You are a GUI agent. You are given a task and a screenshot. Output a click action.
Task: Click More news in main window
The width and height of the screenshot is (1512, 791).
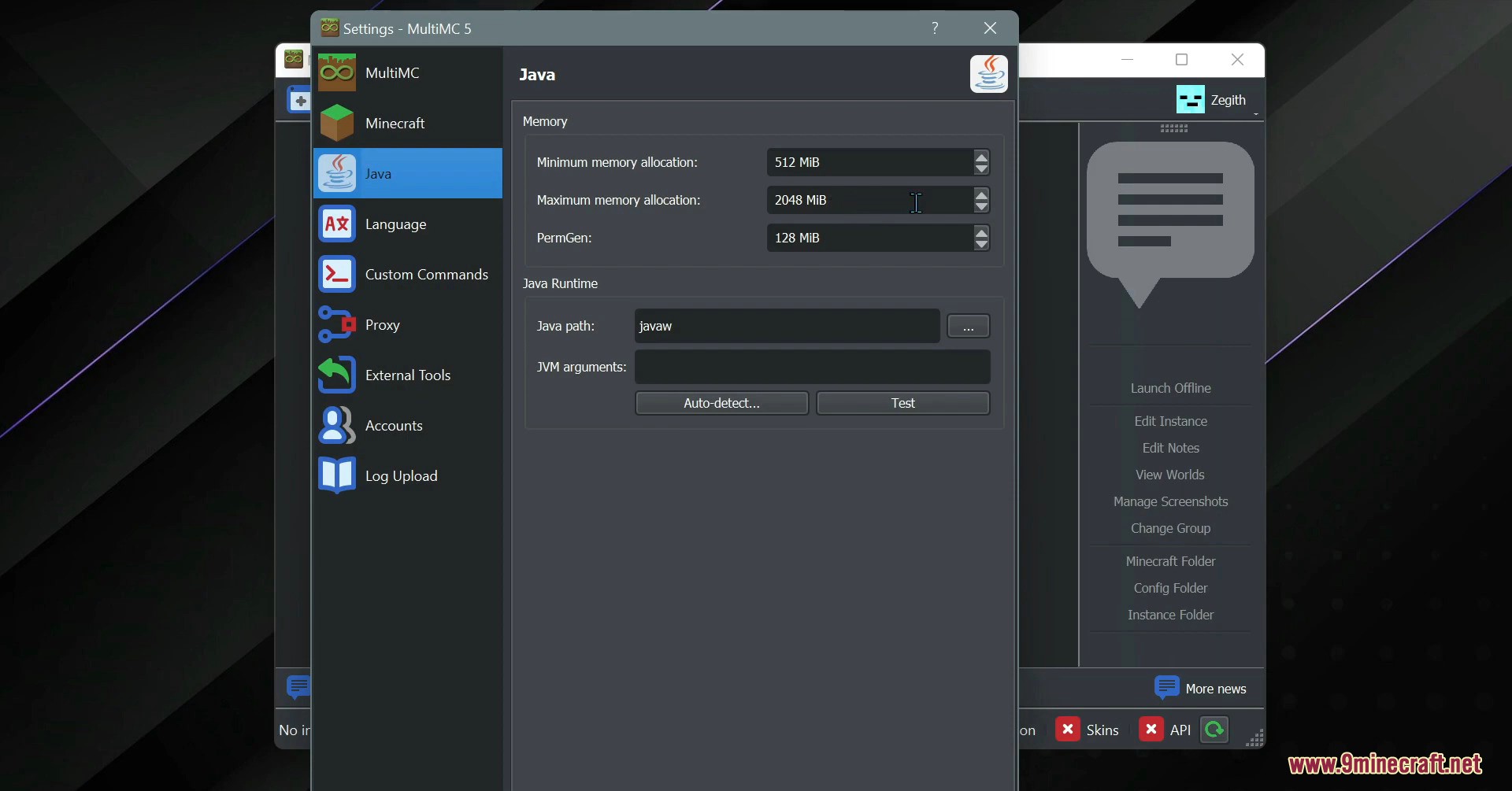point(1201,688)
